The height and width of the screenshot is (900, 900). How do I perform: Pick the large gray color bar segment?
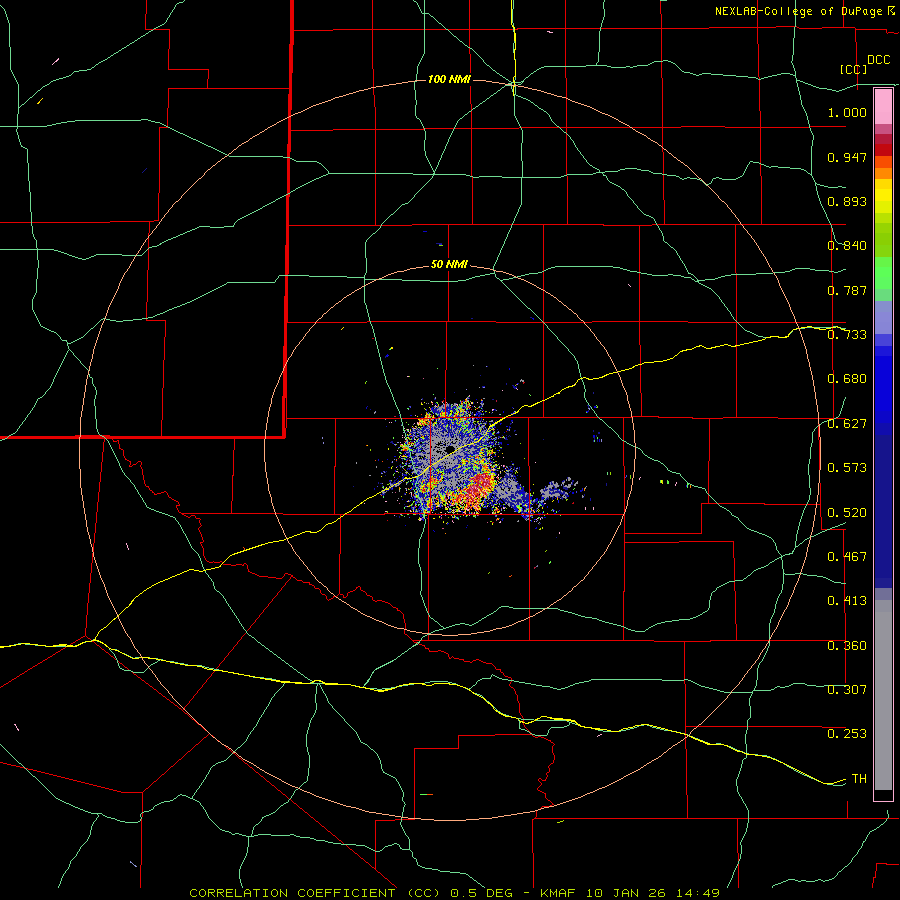coord(883,695)
